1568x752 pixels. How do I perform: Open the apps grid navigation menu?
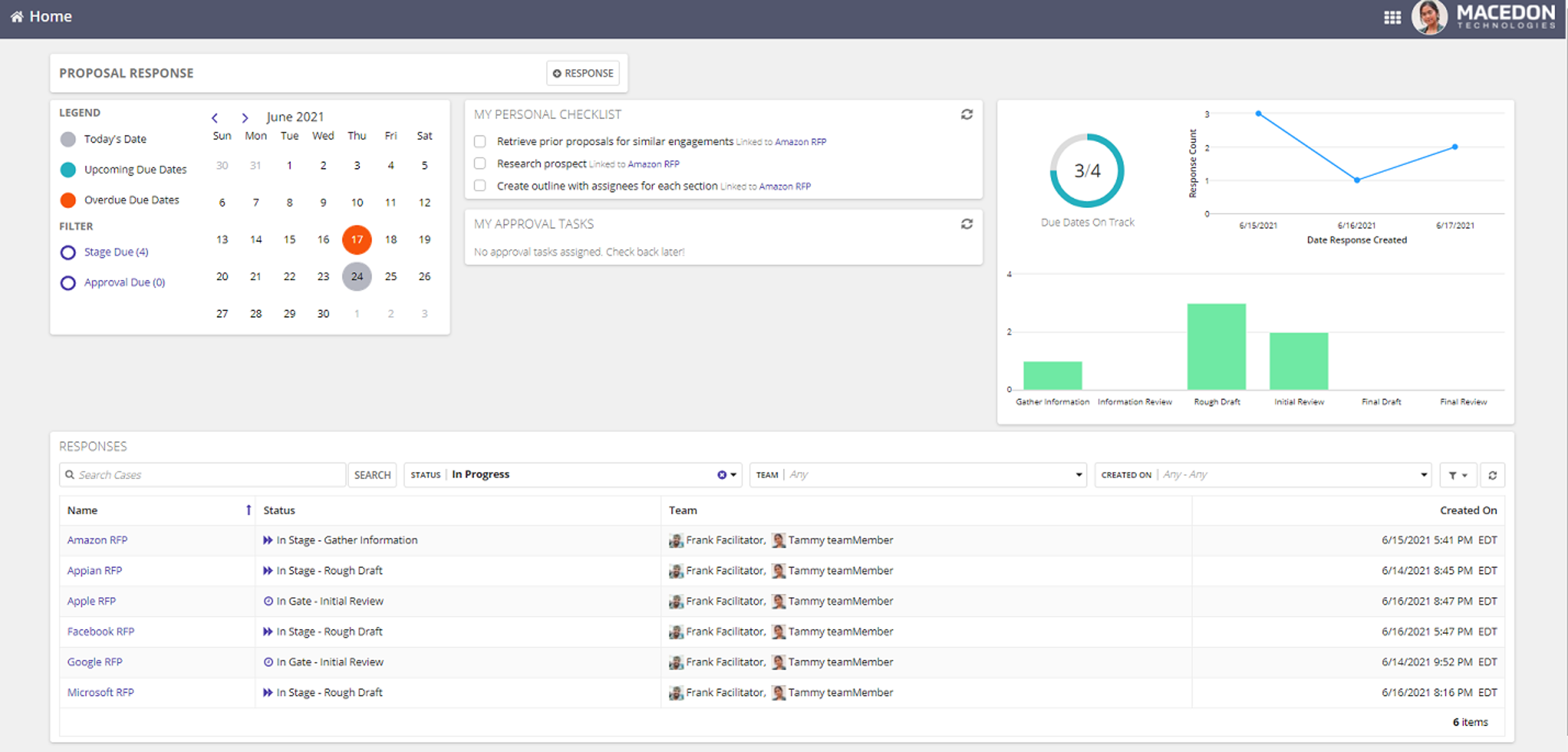[1392, 17]
